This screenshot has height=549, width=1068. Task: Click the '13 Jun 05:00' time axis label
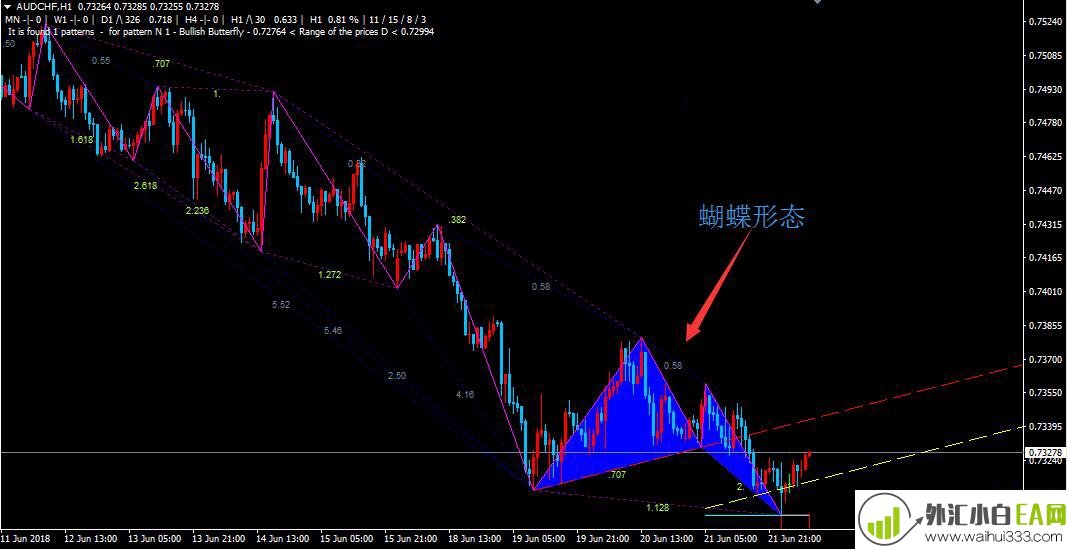(155, 539)
